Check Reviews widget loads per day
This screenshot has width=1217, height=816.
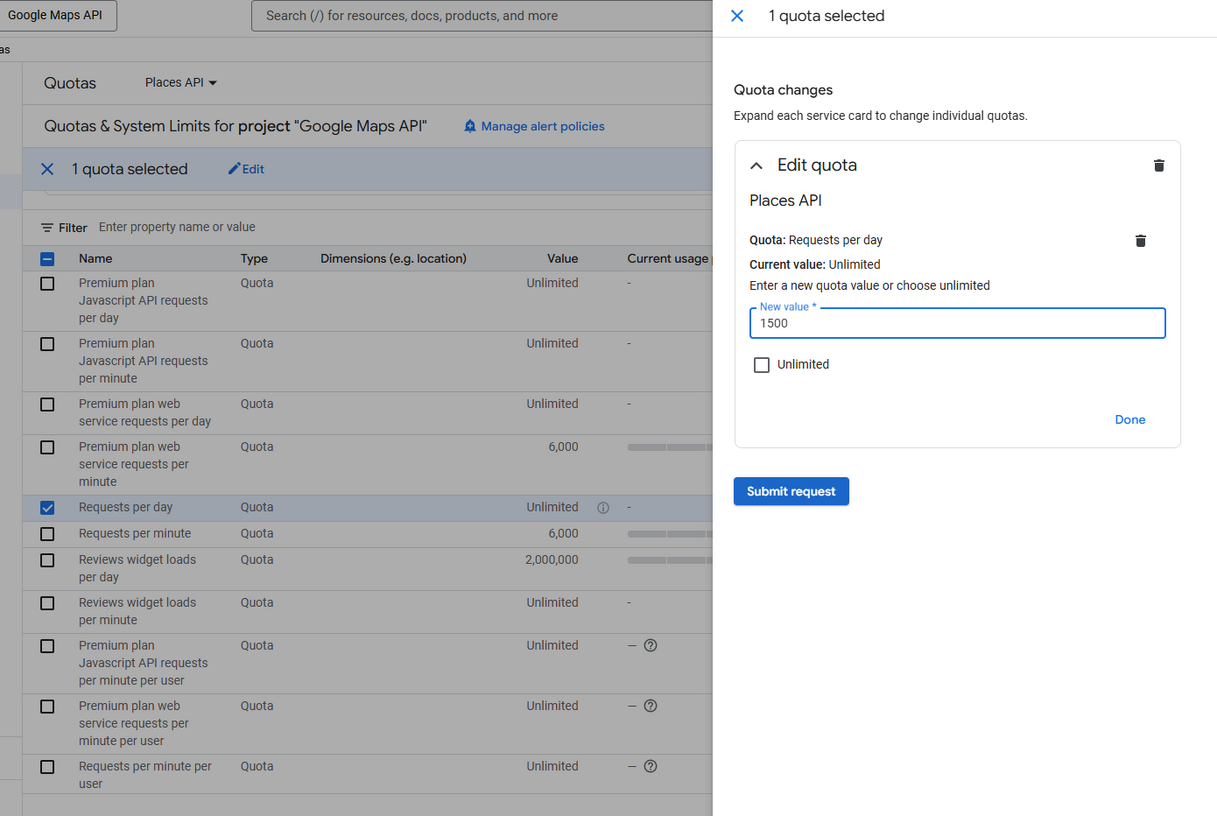click(47, 560)
